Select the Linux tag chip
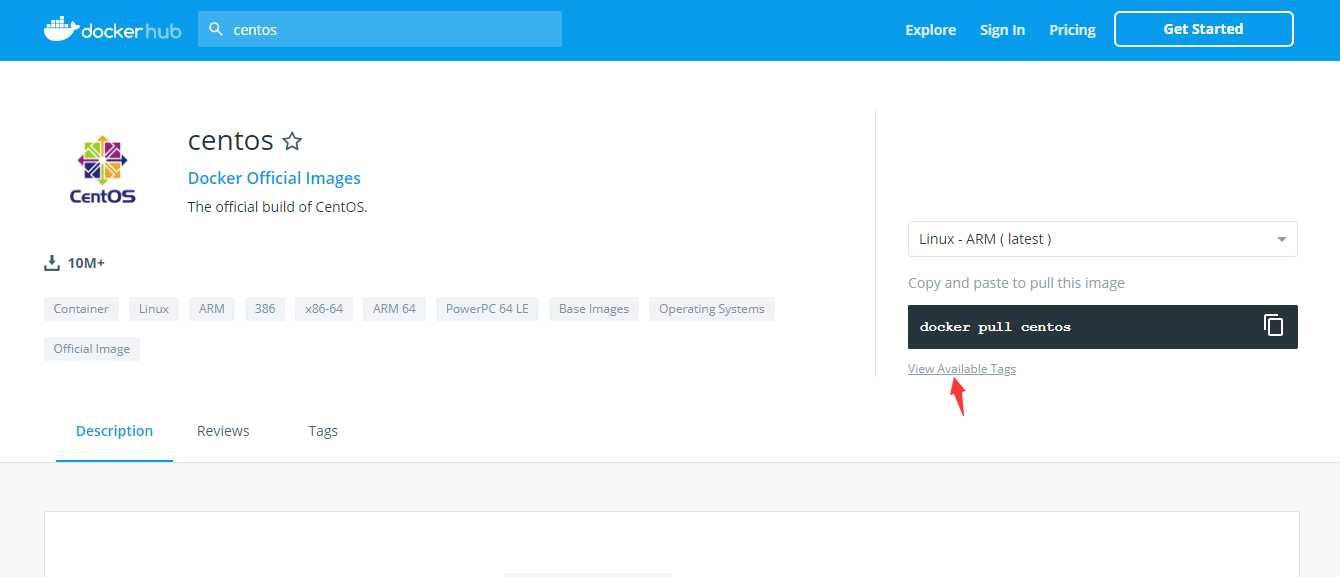The height and width of the screenshot is (577, 1340). [154, 309]
